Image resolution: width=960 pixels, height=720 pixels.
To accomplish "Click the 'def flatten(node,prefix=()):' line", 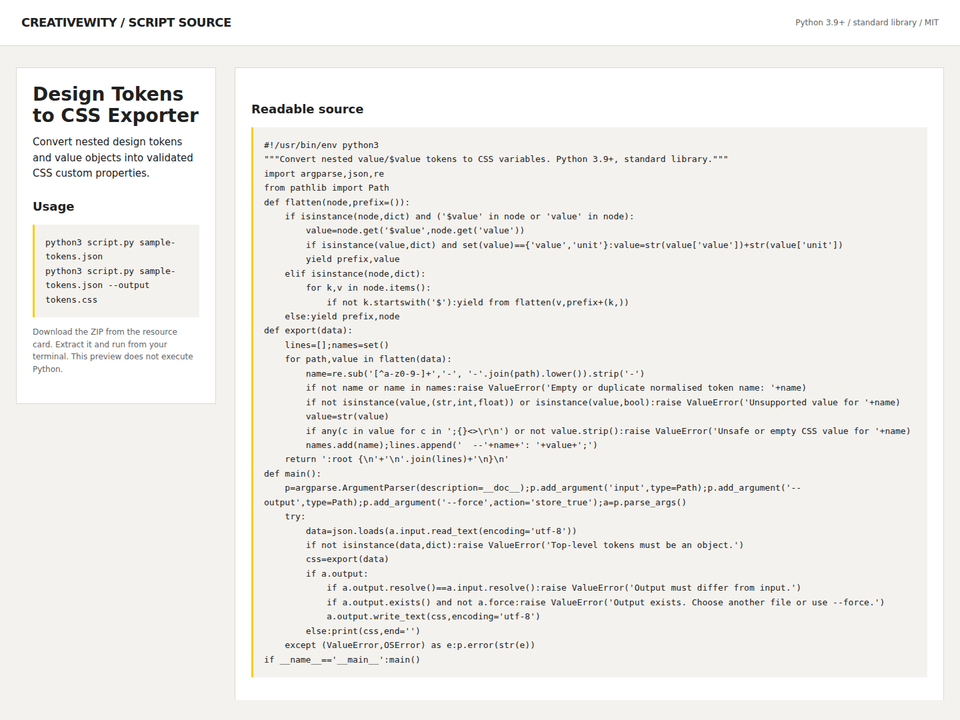I will click(x=337, y=202).
